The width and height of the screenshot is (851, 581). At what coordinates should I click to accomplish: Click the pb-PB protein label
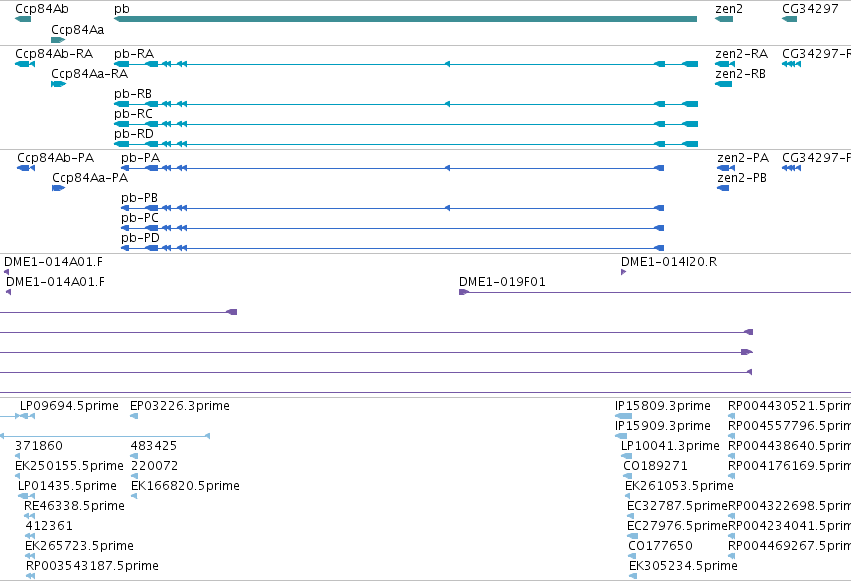139,198
